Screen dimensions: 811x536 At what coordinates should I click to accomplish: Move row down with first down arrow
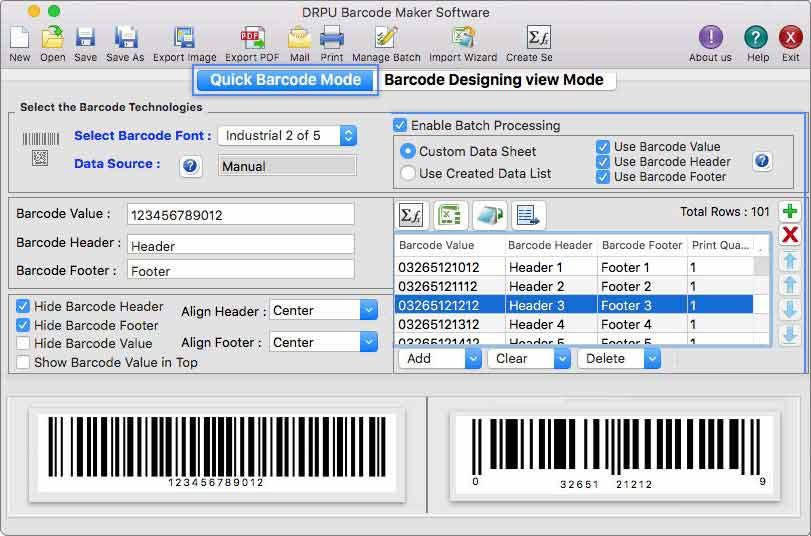click(790, 309)
